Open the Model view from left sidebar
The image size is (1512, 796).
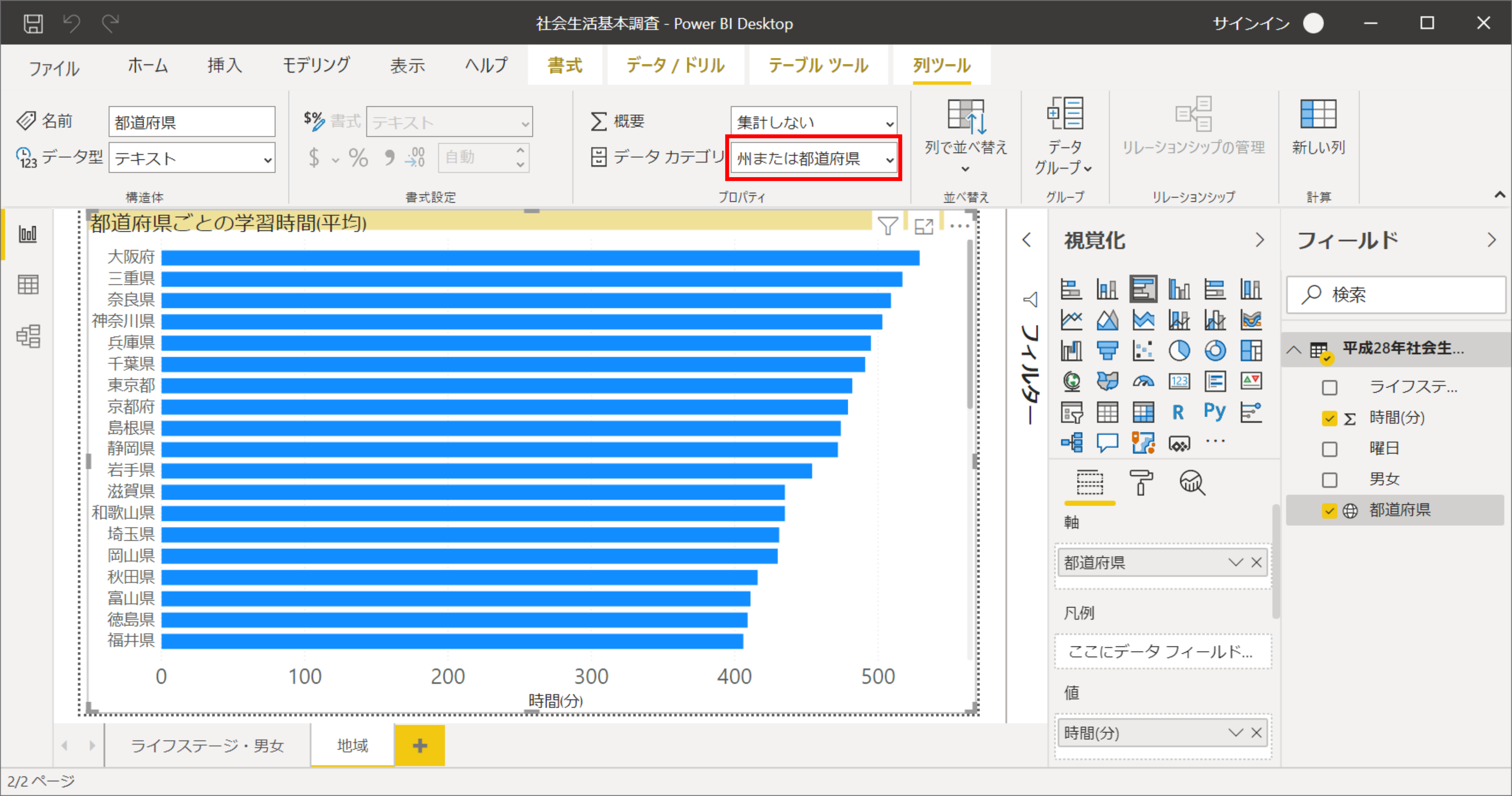(x=27, y=336)
